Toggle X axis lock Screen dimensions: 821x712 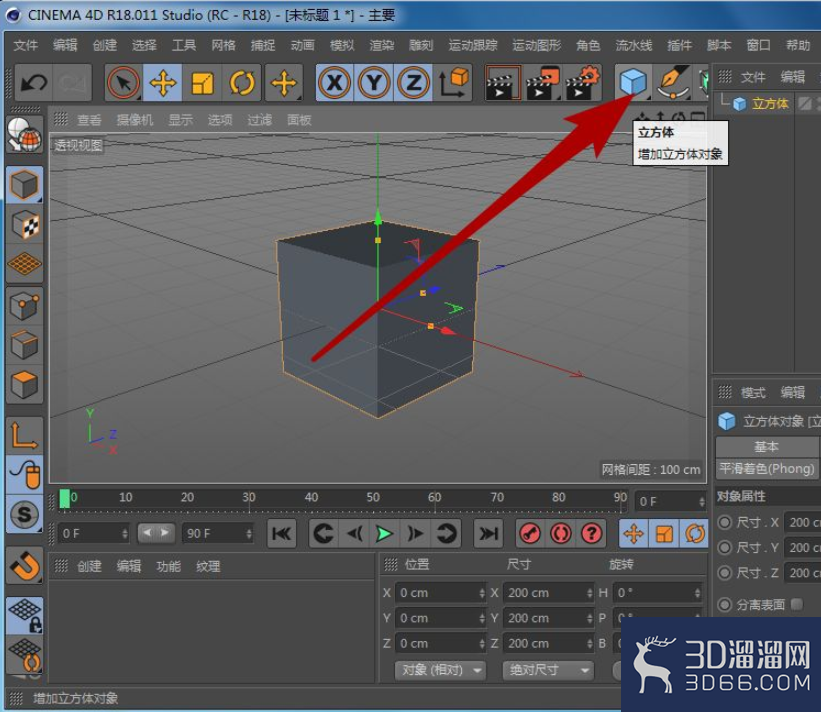(x=335, y=83)
